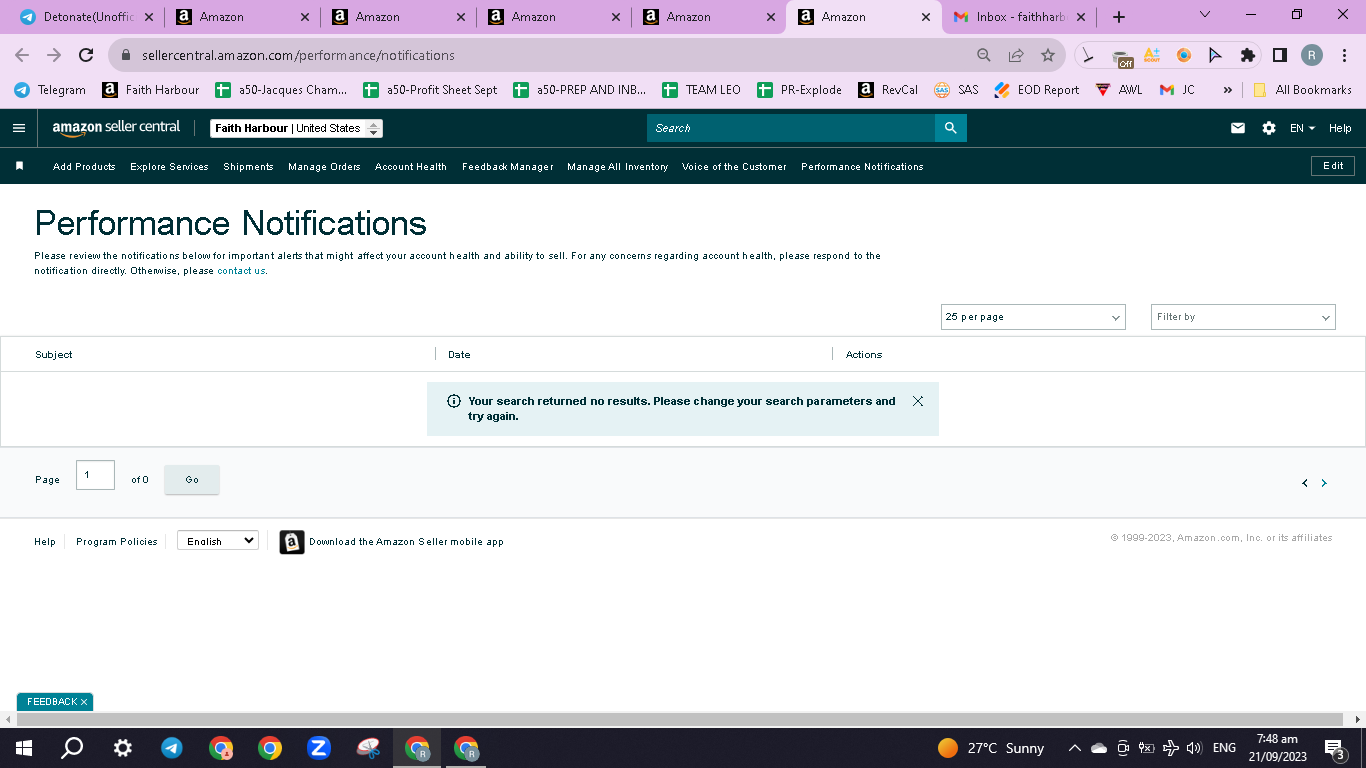1366x768 pixels.
Task: Click the page number input field
Action: (x=95, y=475)
